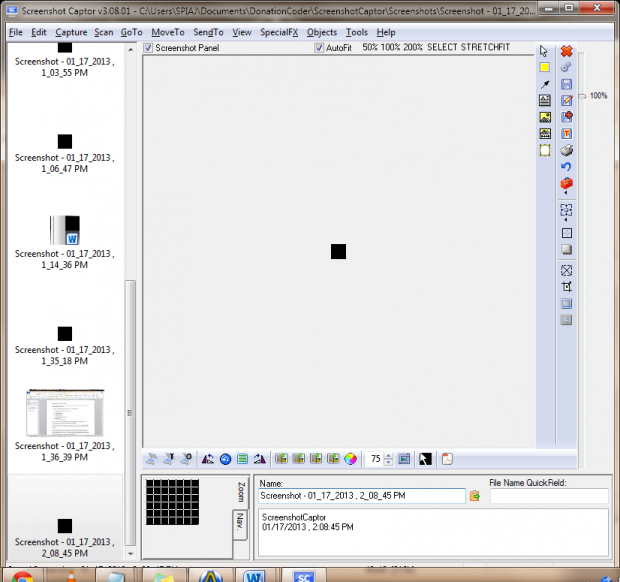The width and height of the screenshot is (620, 582).
Task: Set zoom to 200%
Action: pos(413,47)
